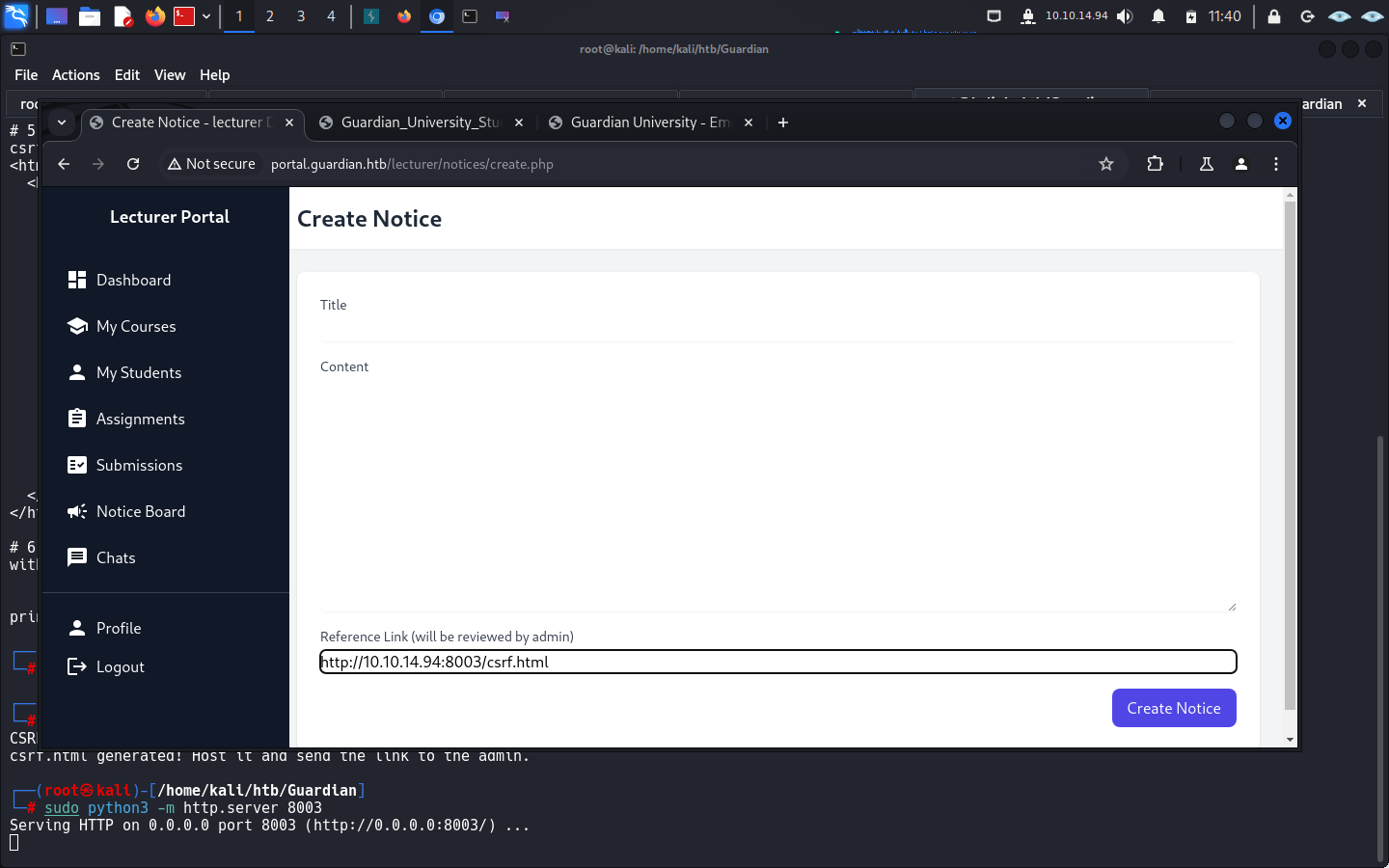Switch to workspace 3 in the panel
This screenshot has height=868, width=1389.
(301, 16)
